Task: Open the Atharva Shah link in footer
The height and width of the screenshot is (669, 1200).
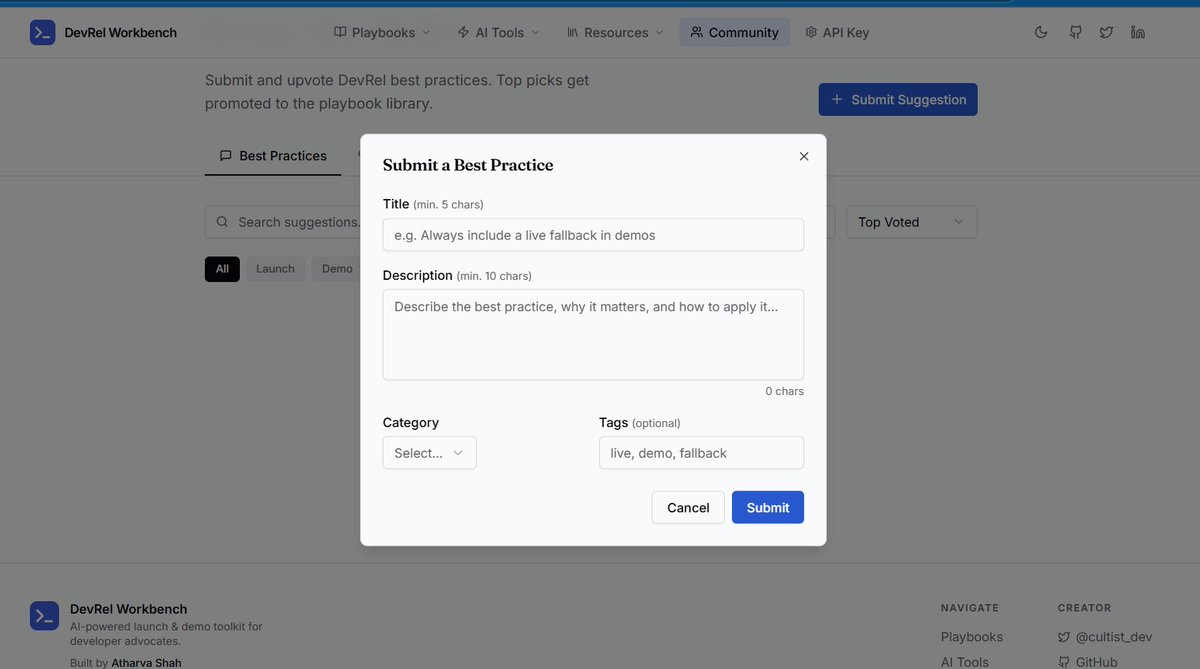Action: pyautogui.click(x=146, y=663)
